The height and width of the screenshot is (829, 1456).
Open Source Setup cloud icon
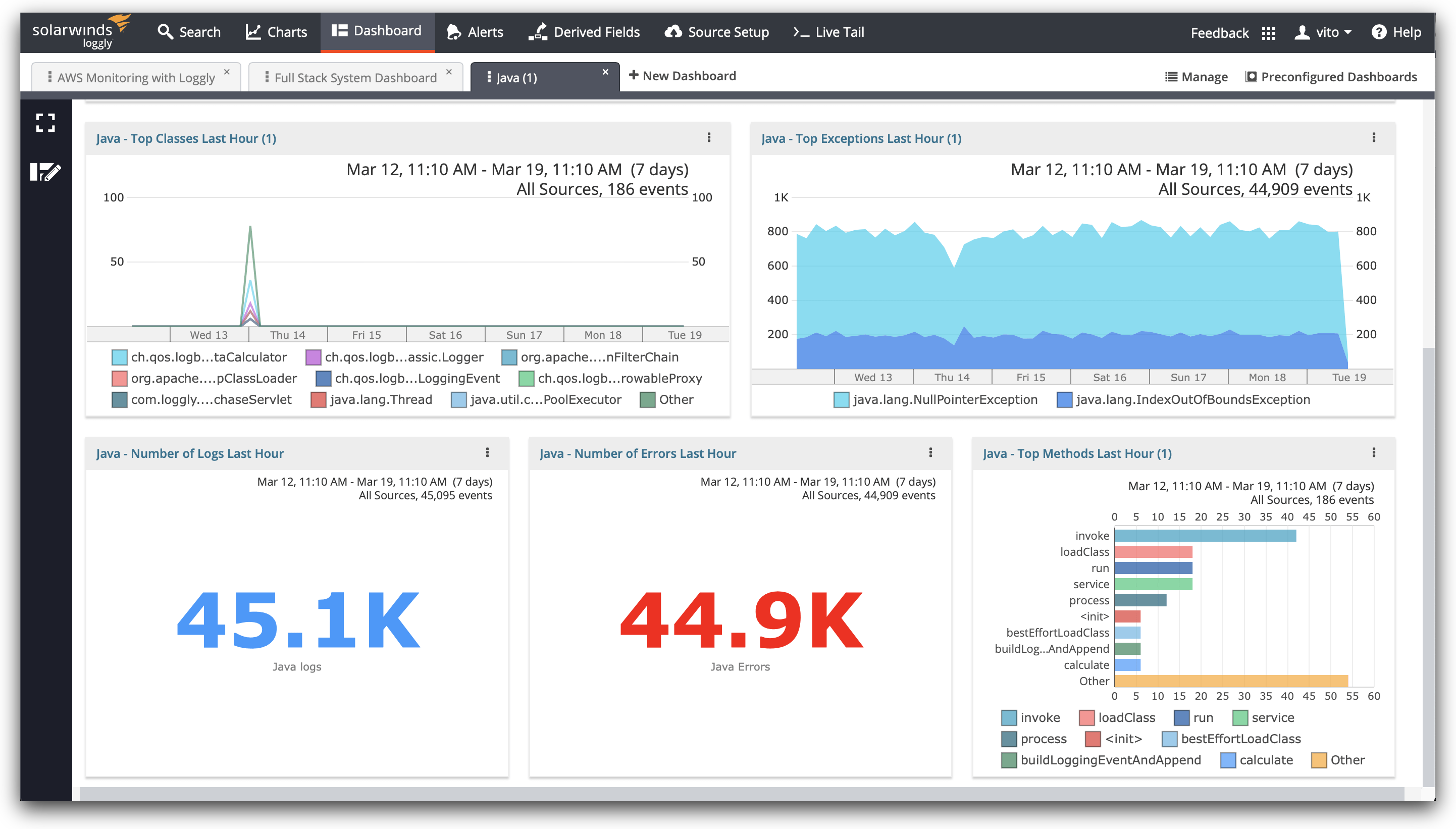[673, 32]
